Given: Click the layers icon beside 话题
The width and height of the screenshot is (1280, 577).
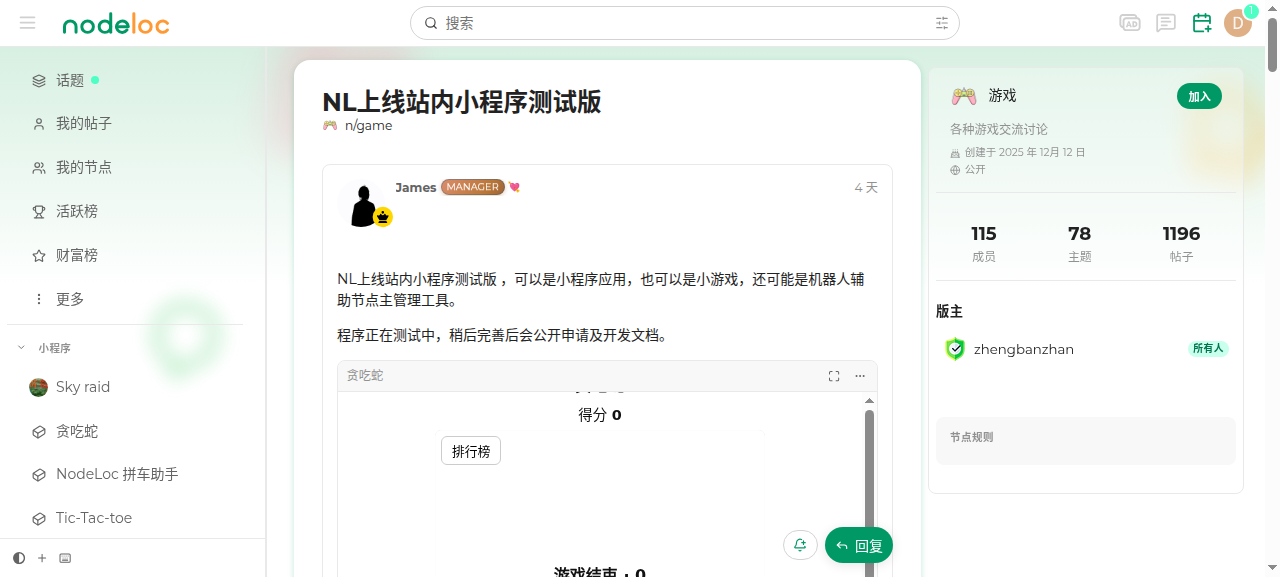Looking at the screenshot, I should pyautogui.click(x=39, y=80).
